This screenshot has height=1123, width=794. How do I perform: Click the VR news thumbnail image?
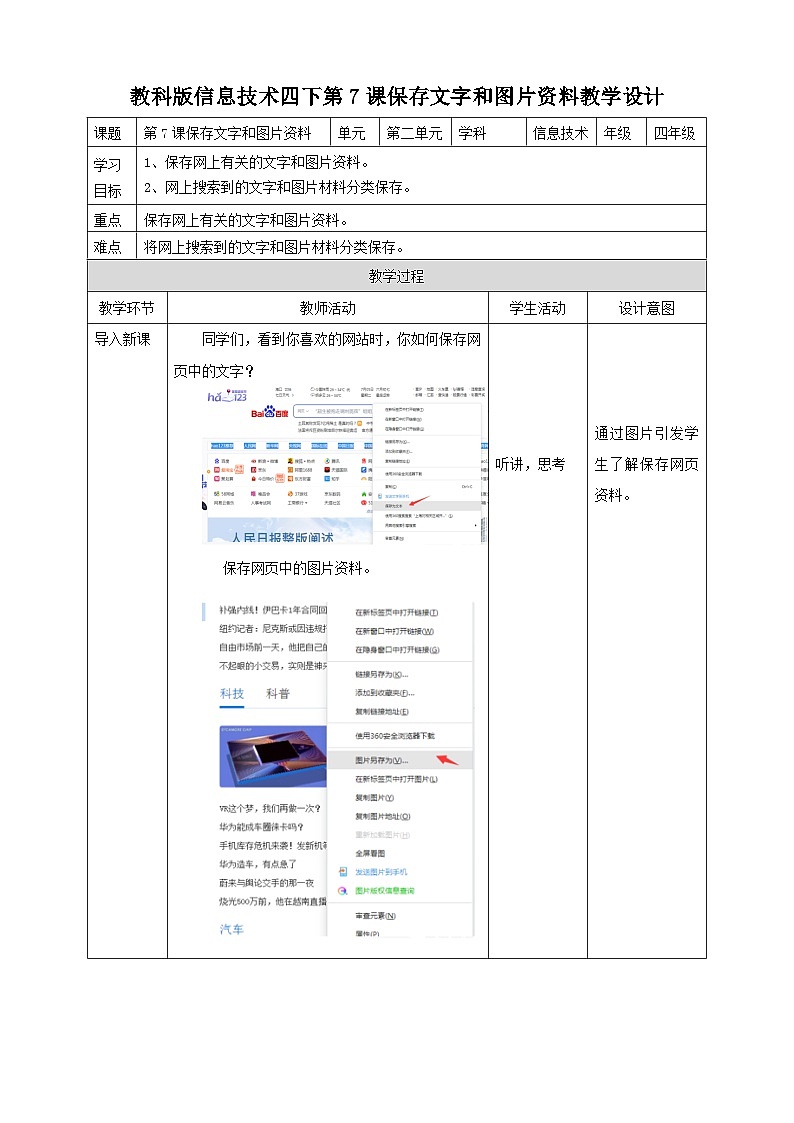coord(273,756)
